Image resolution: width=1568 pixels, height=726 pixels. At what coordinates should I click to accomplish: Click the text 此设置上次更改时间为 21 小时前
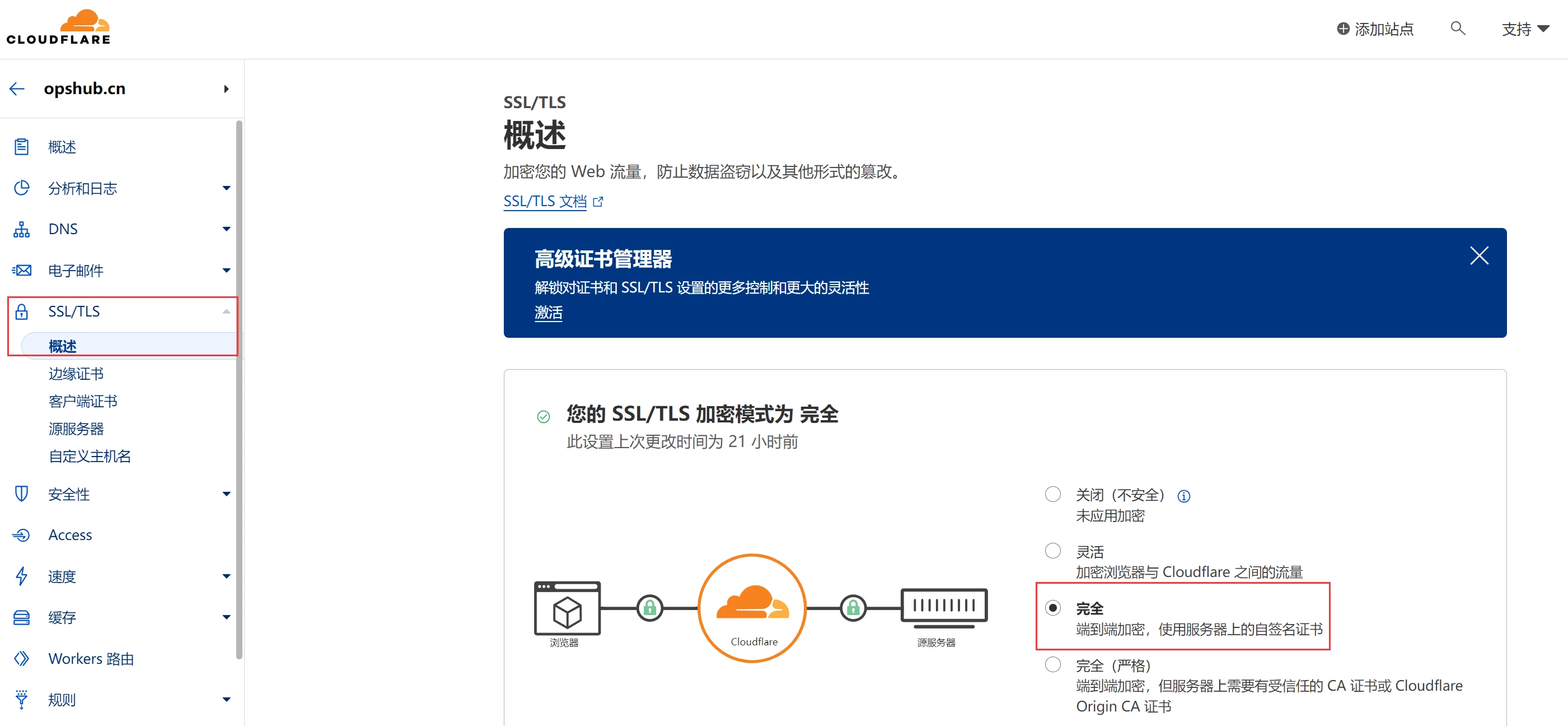tap(682, 441)
